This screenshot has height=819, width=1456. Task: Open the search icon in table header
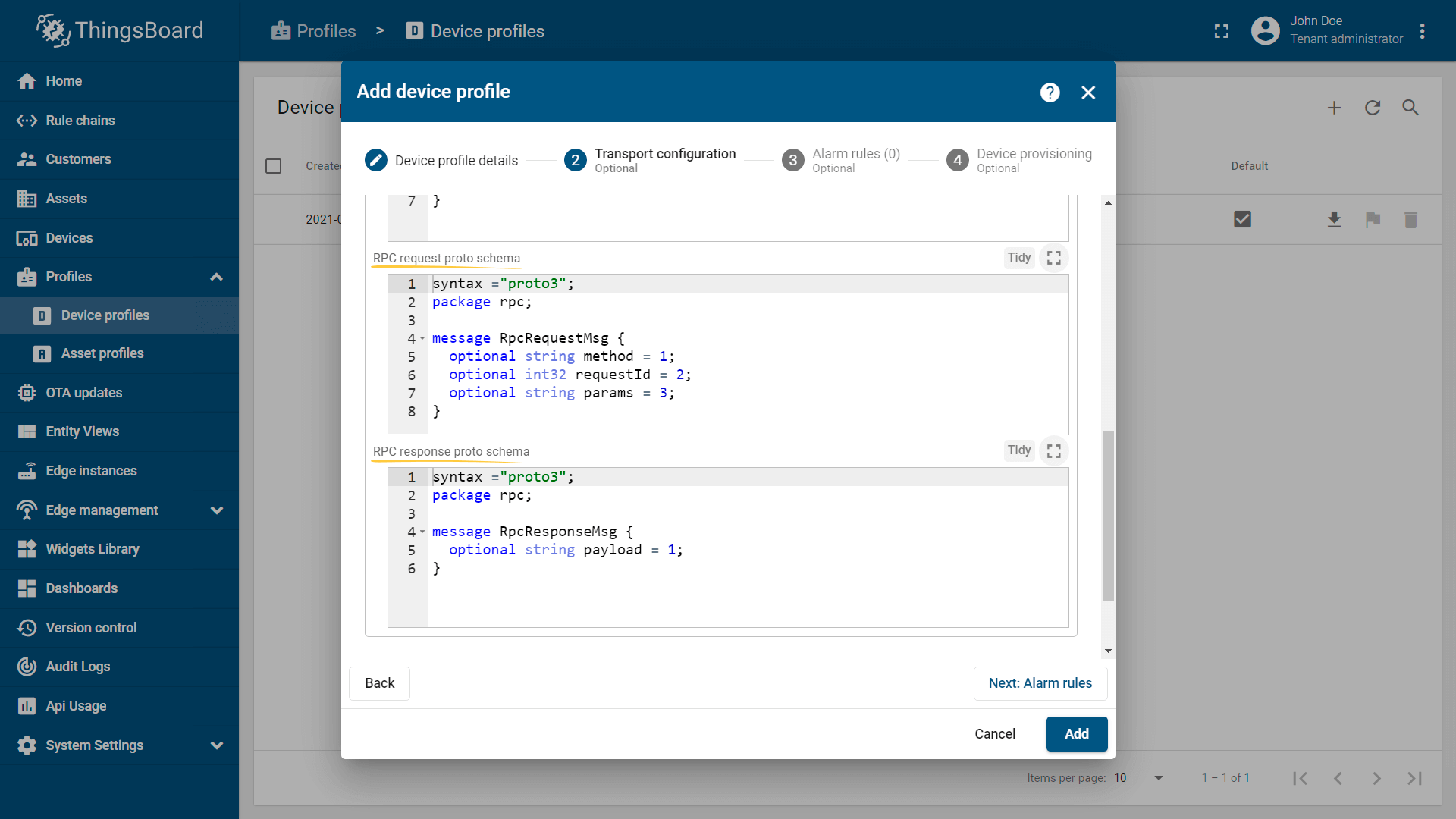point(1410,108)
